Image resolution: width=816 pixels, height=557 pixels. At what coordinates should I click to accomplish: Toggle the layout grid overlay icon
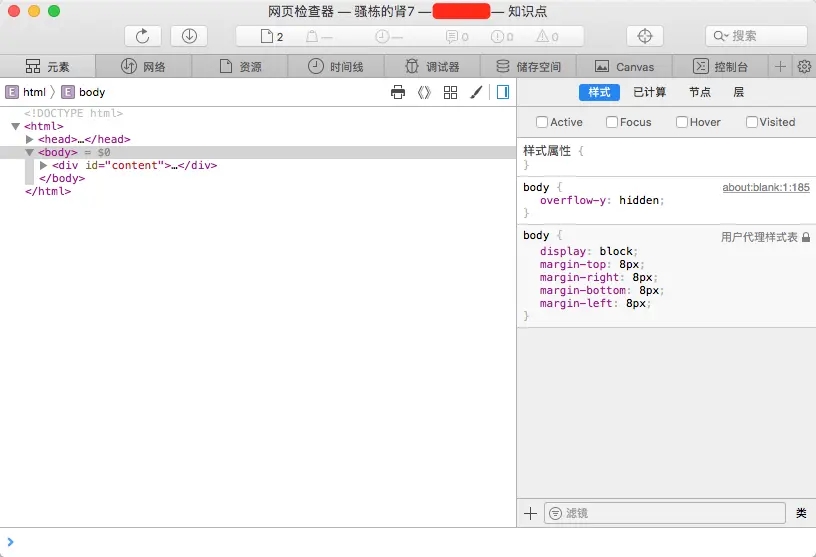[450, 92]
